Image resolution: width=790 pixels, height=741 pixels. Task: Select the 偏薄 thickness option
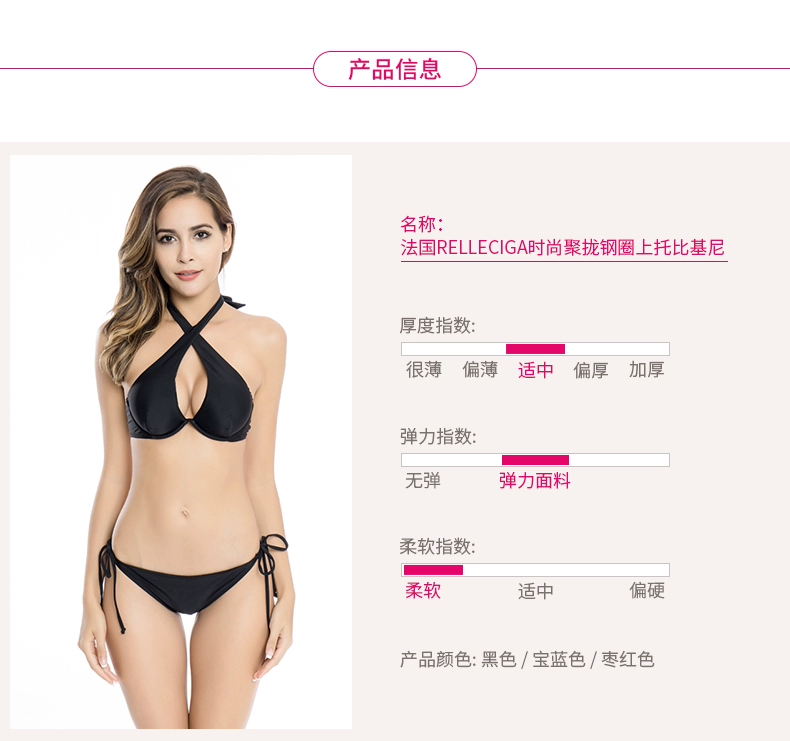pos(480,370)
